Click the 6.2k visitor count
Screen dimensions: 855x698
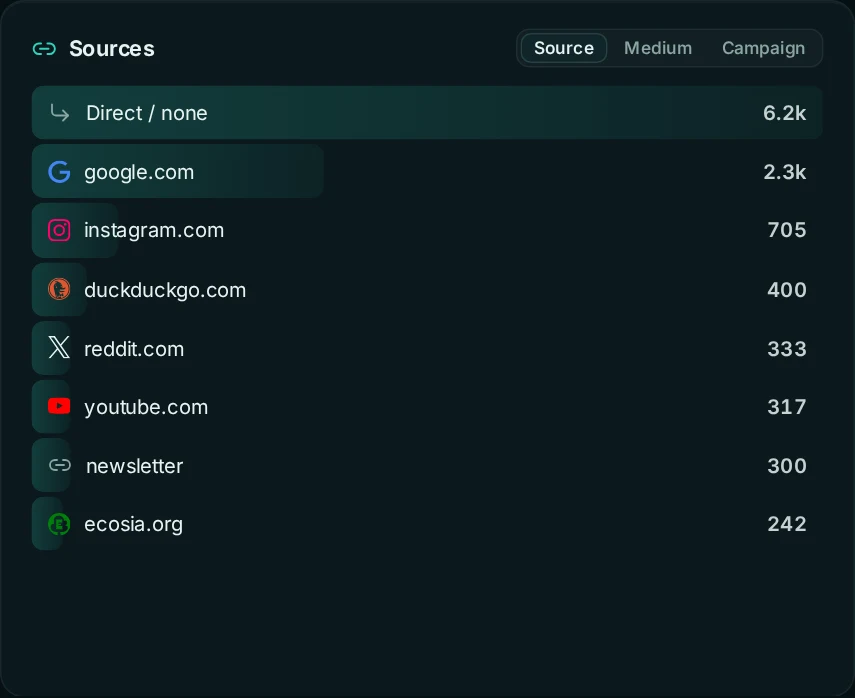click(784, 113)
